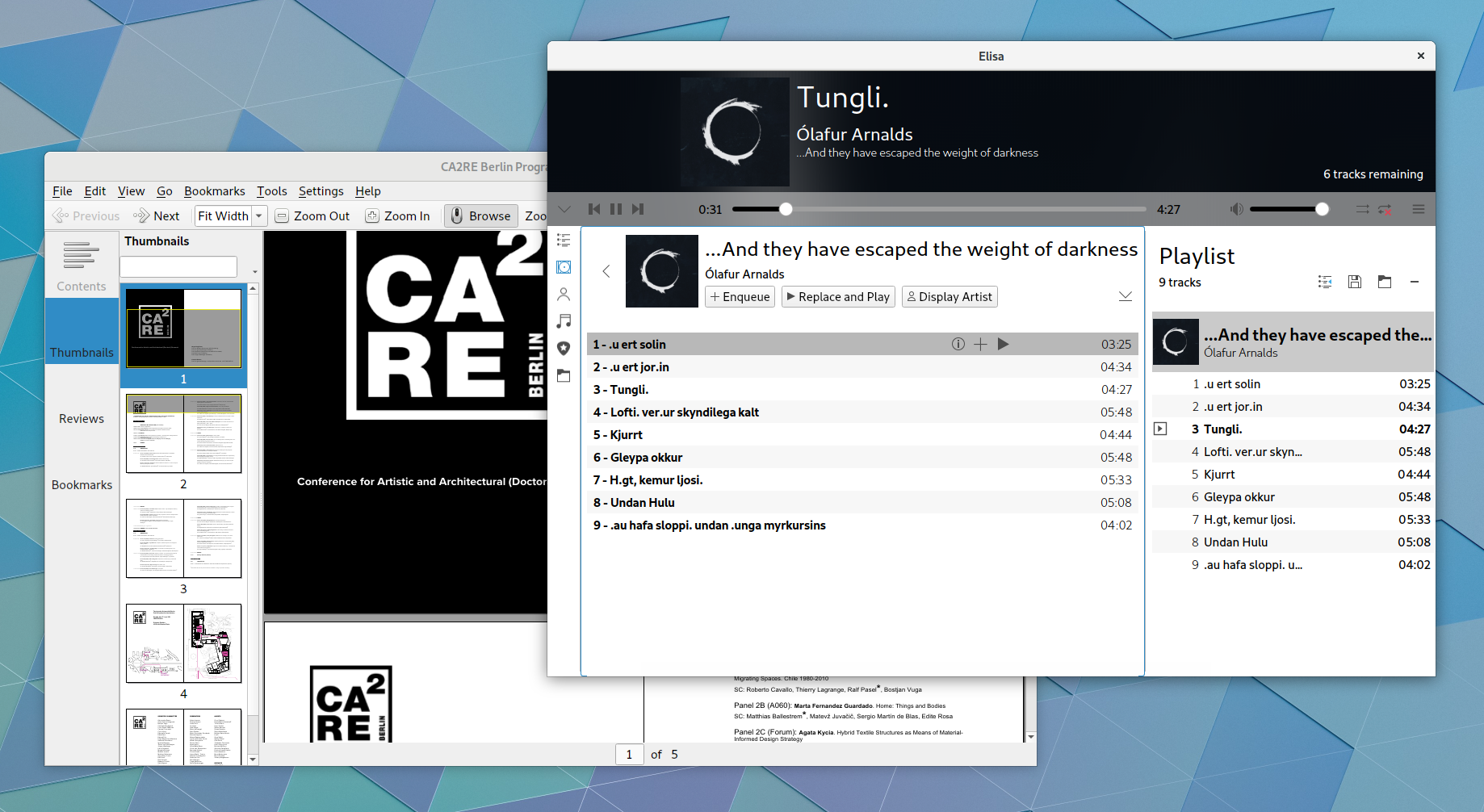The image size is (1484, 812).
Task: Skip to previous track in Elisa
Action: pos(594,209)
